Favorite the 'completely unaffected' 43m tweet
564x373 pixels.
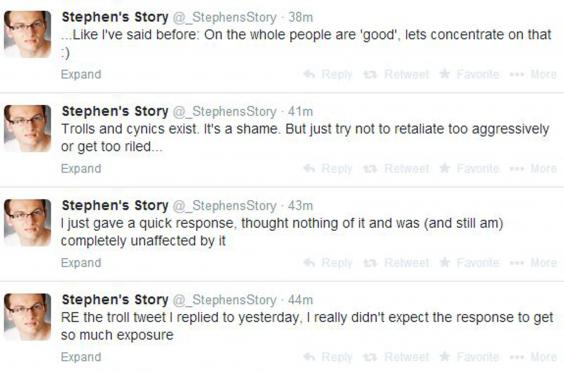[469, 263]
